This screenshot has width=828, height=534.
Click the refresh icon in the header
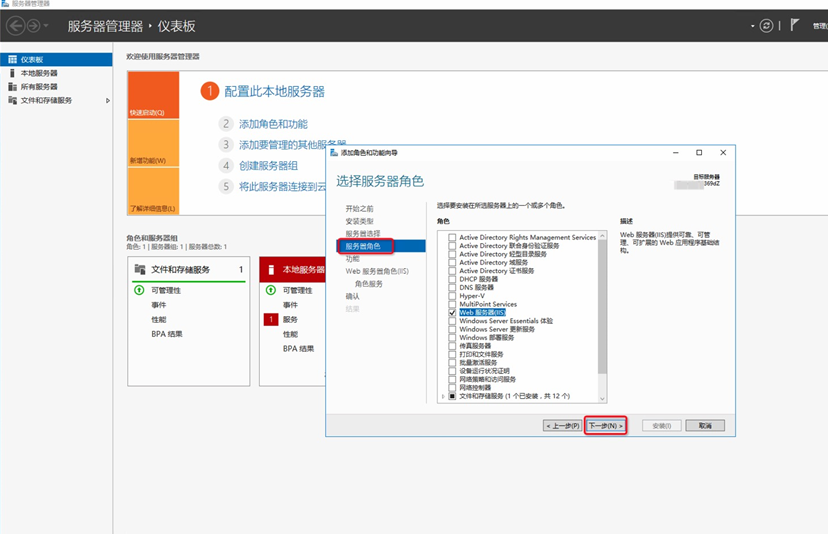767,25
